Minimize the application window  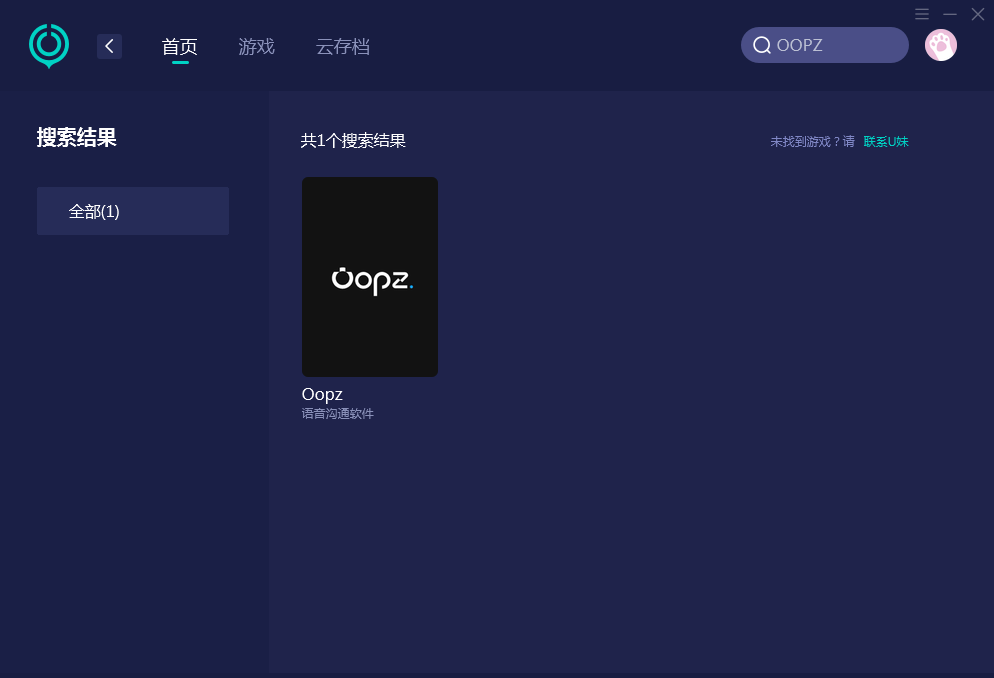[x=950, y=14]
